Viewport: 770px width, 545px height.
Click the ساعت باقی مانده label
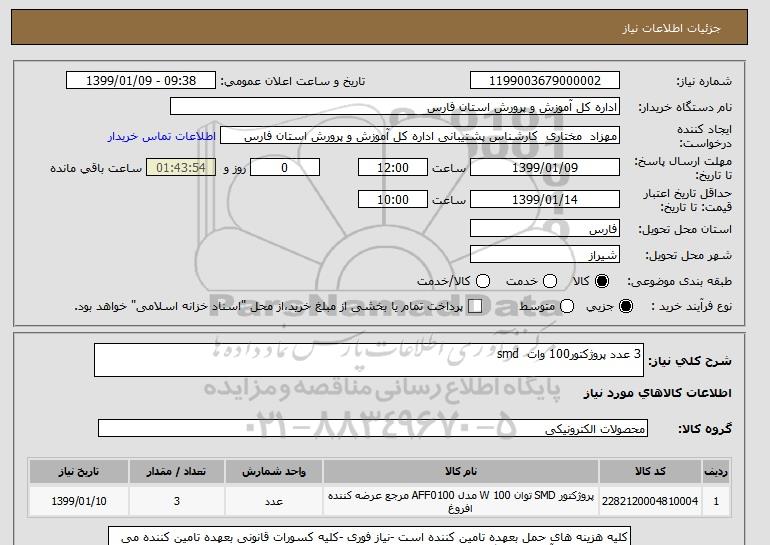(x=96, y=168)
